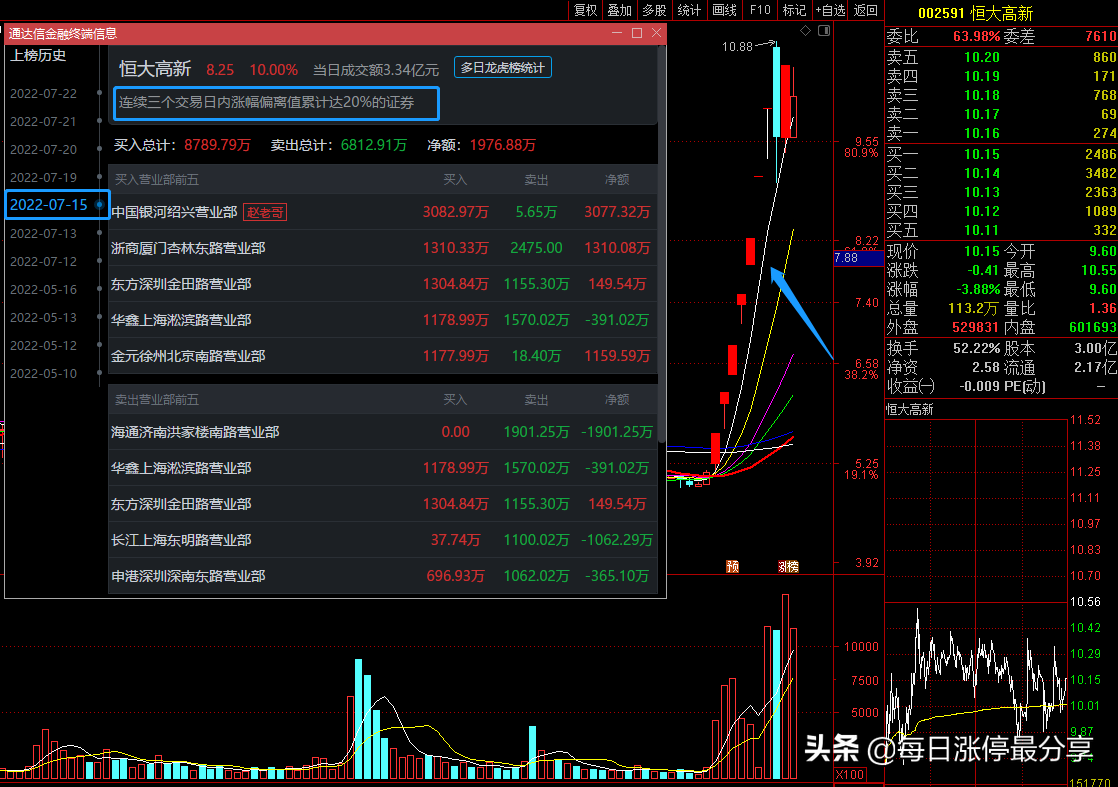Select date 2022-05-13 in history
Screen dimensions: 1118x787
43,317
